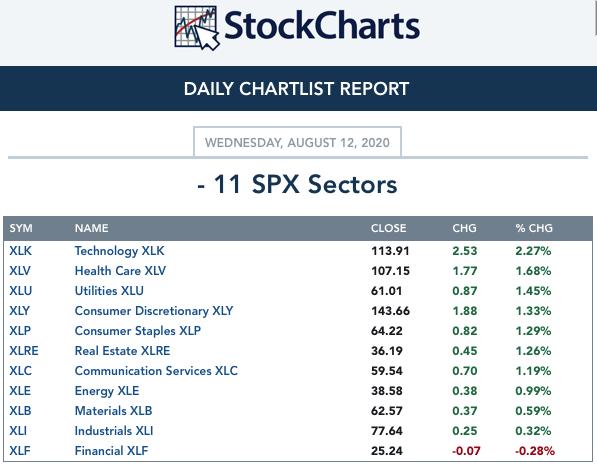Click the 11 SPX Sectors heading
Screen dimensions: 597x465
(297, 185)
